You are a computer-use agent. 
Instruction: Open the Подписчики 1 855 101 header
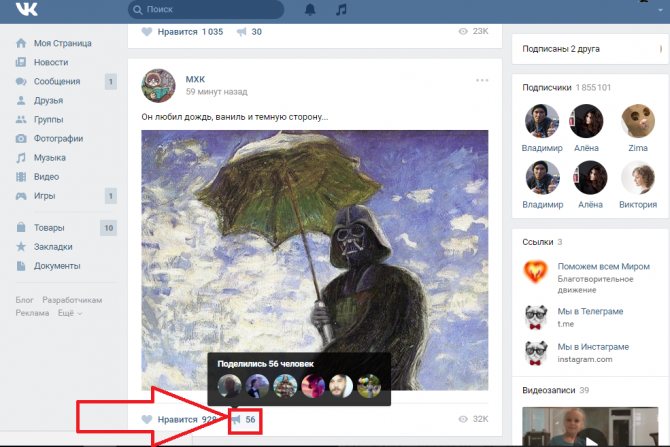point(566,88)
